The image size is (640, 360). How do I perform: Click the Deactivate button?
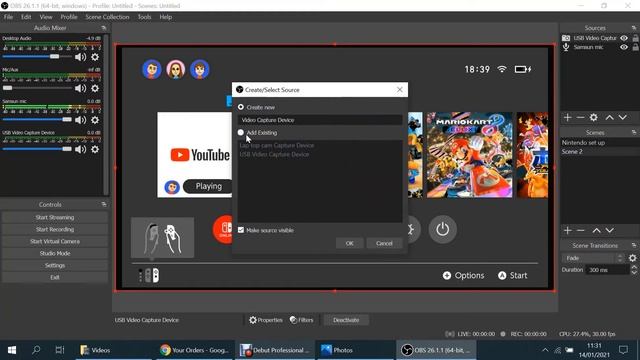pyautogui.click(x=346, y=320)
